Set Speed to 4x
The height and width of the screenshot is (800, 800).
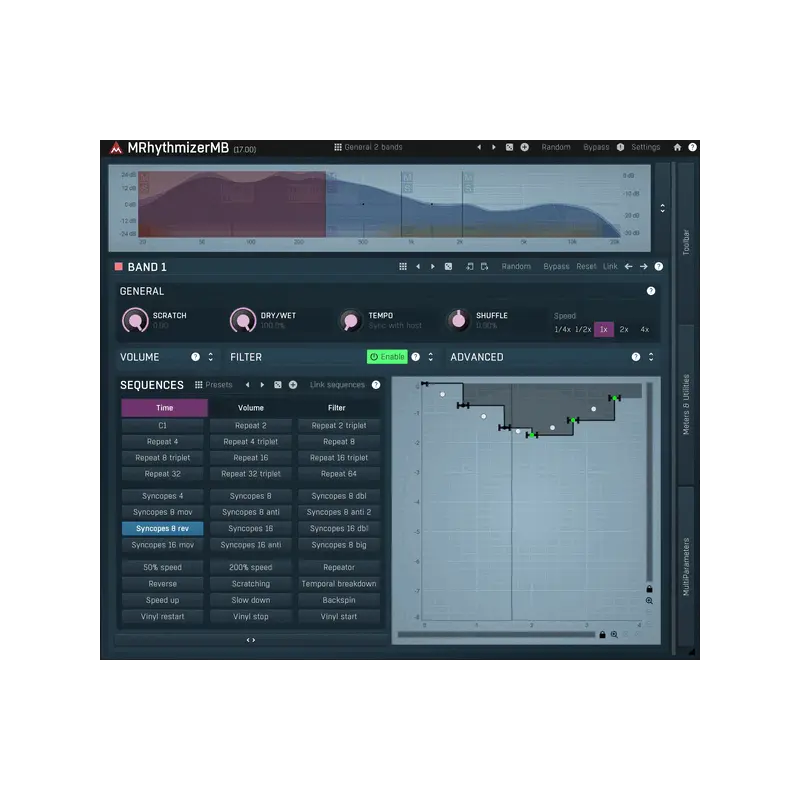click(x=645, y=330)
